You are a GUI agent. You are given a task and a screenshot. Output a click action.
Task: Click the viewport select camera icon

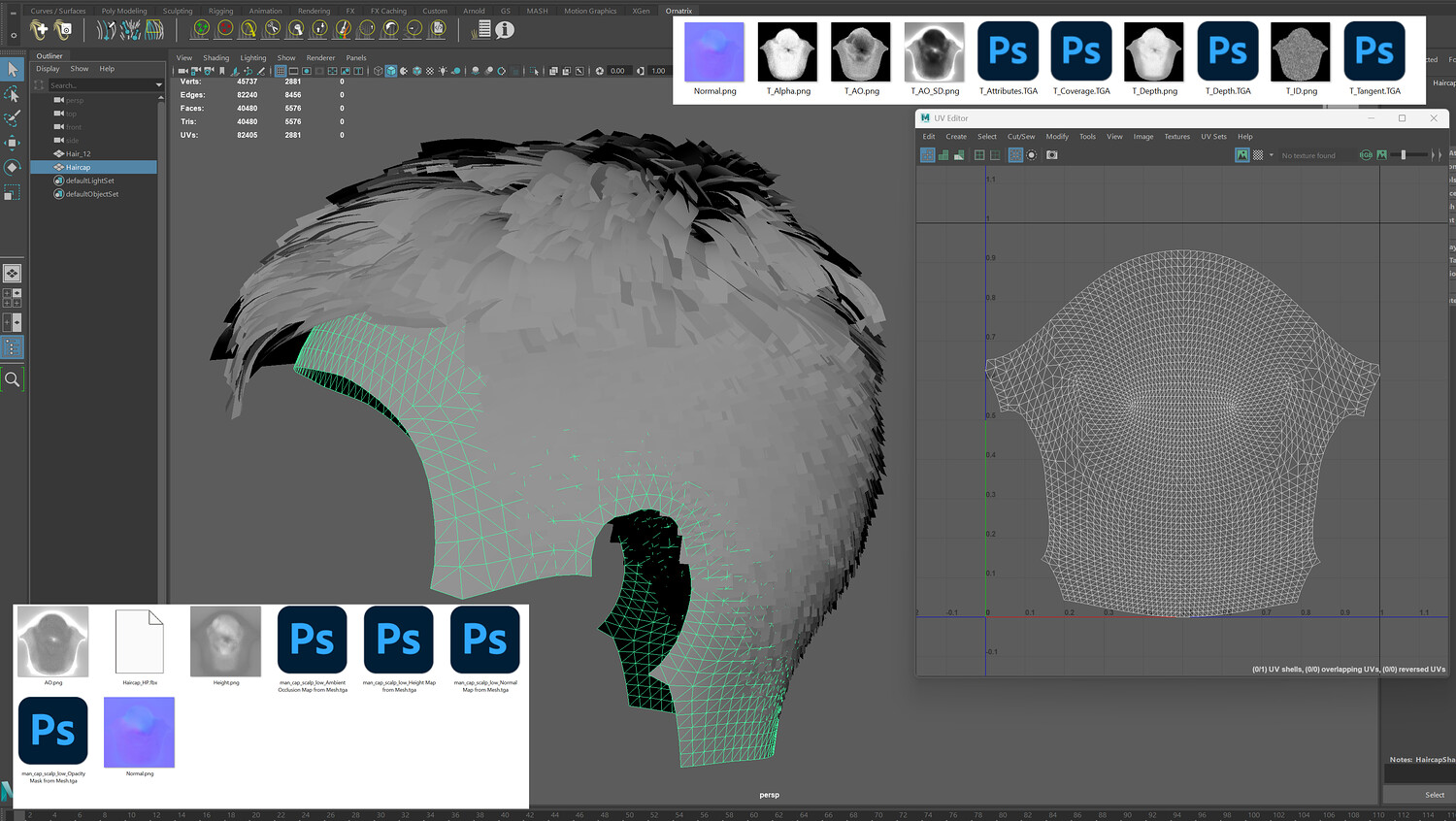[182, 71]
